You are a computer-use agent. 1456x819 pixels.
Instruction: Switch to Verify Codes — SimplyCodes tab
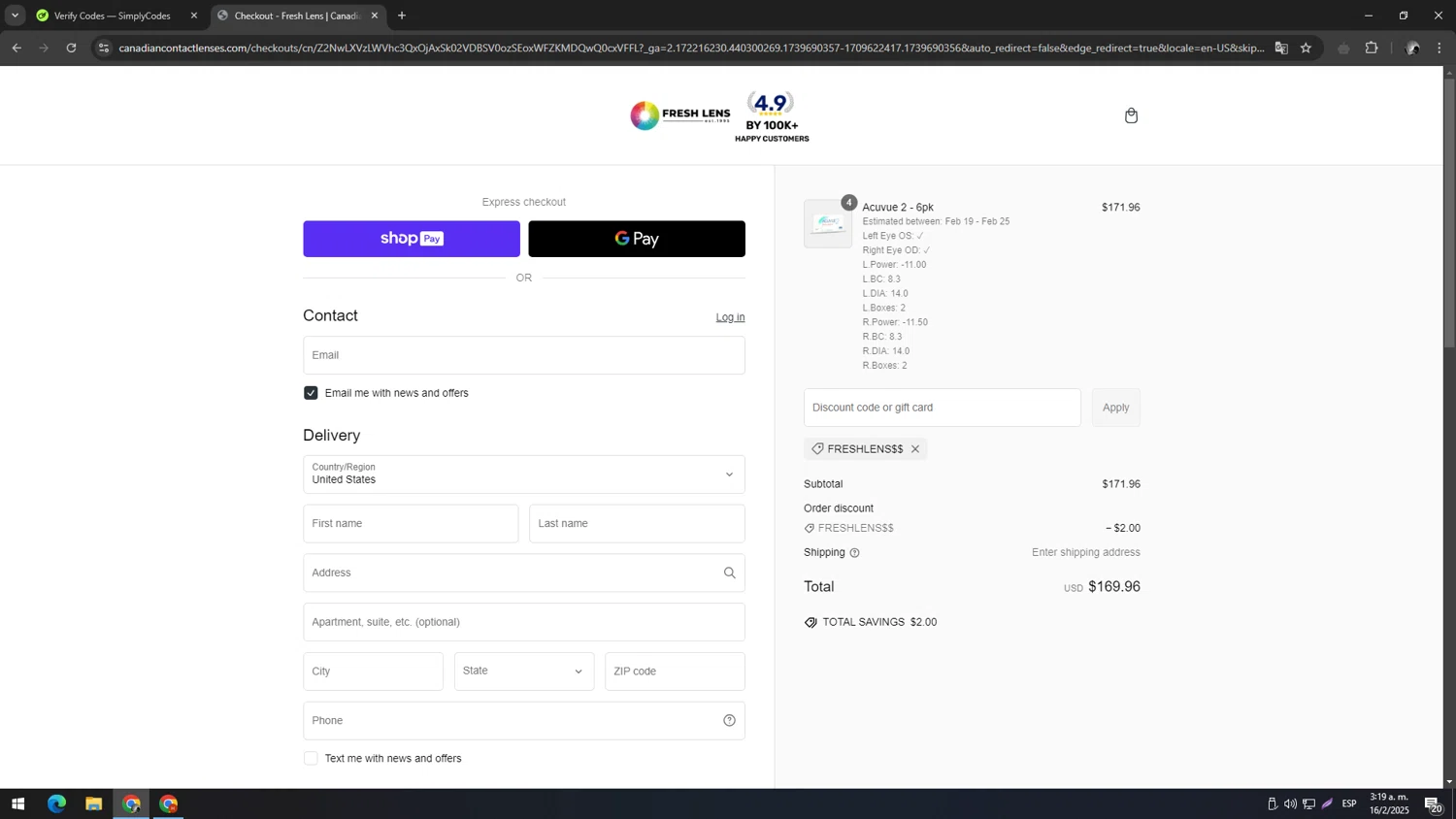pos(111,16)
